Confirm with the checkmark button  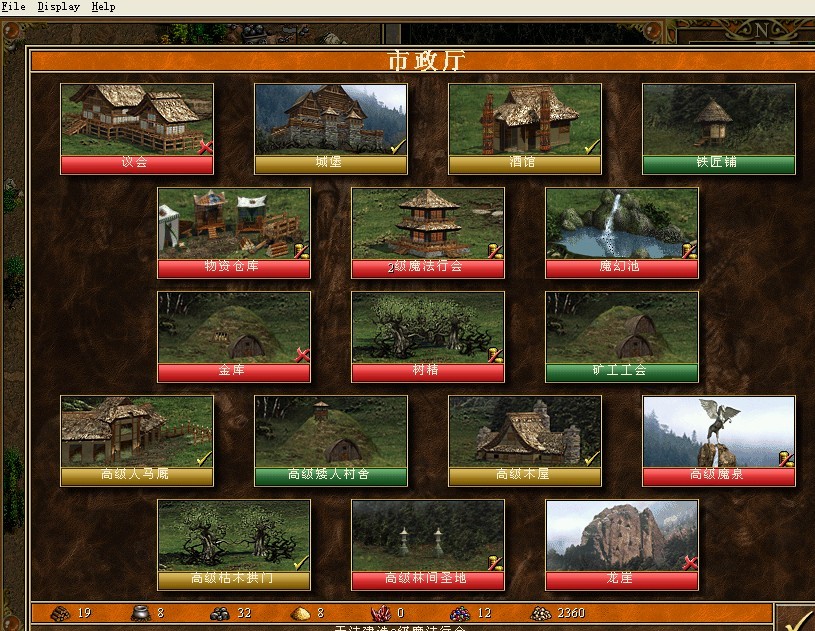796,619
